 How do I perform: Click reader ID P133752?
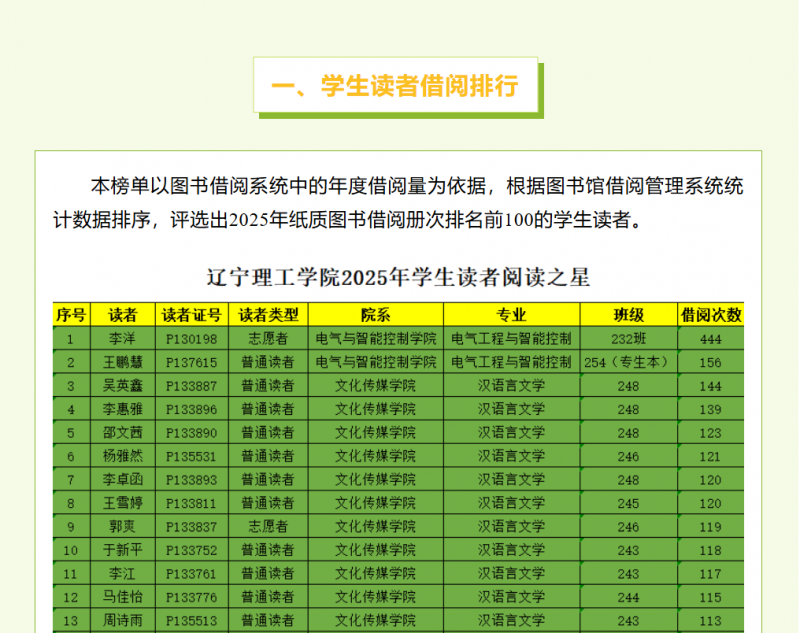click(x=192, y=550)
